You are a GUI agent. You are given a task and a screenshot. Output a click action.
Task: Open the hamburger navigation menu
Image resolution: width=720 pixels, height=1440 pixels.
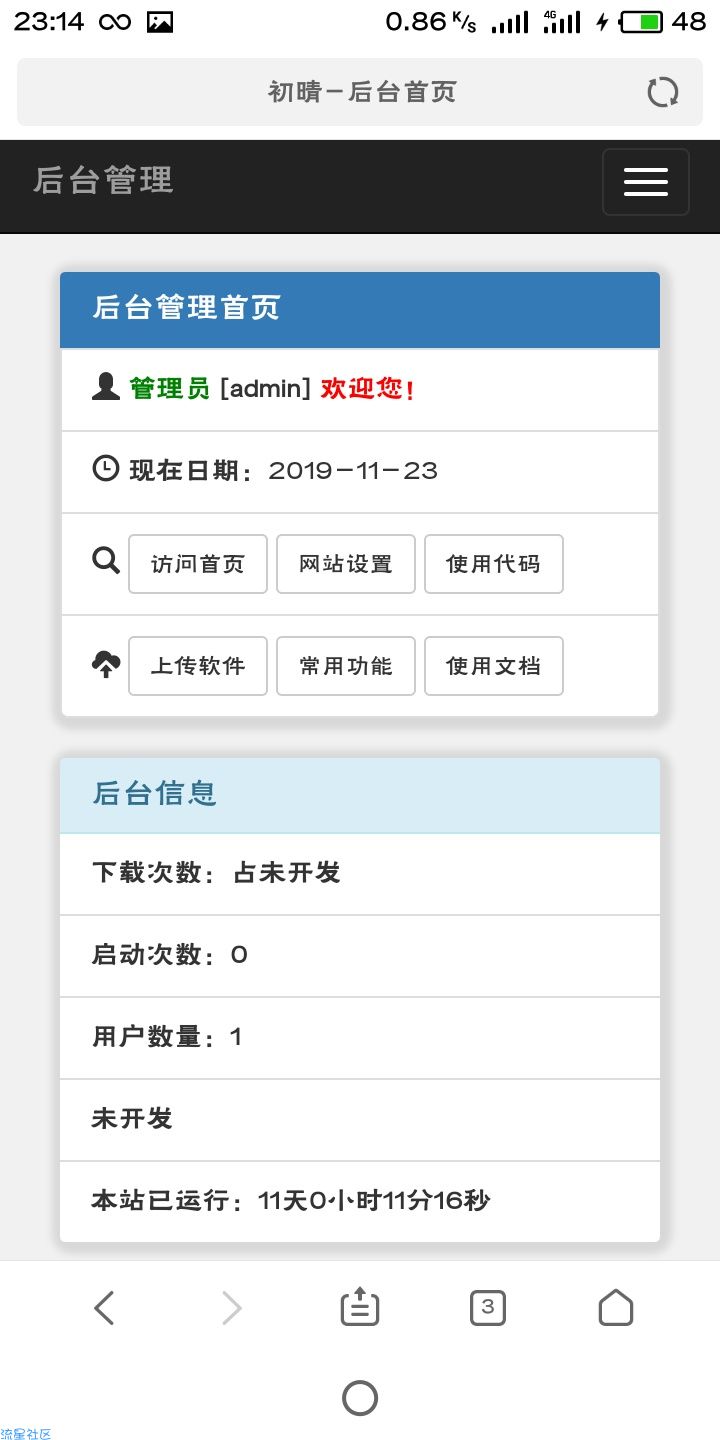[645, 182]
